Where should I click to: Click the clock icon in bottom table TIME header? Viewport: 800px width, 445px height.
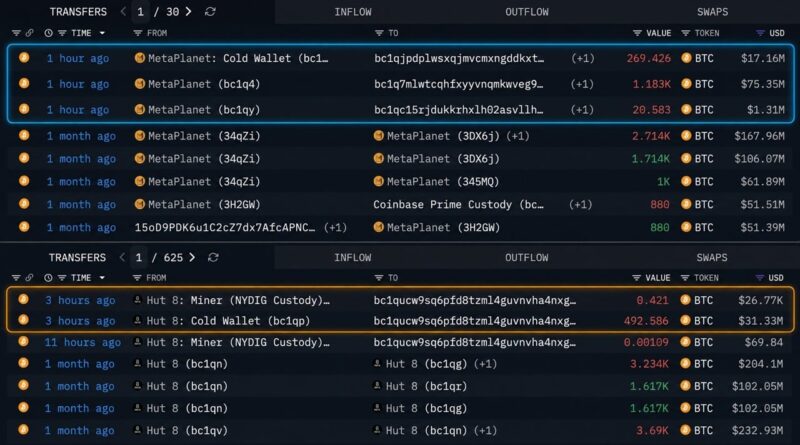pyautogui.click(x=48, y=278)
